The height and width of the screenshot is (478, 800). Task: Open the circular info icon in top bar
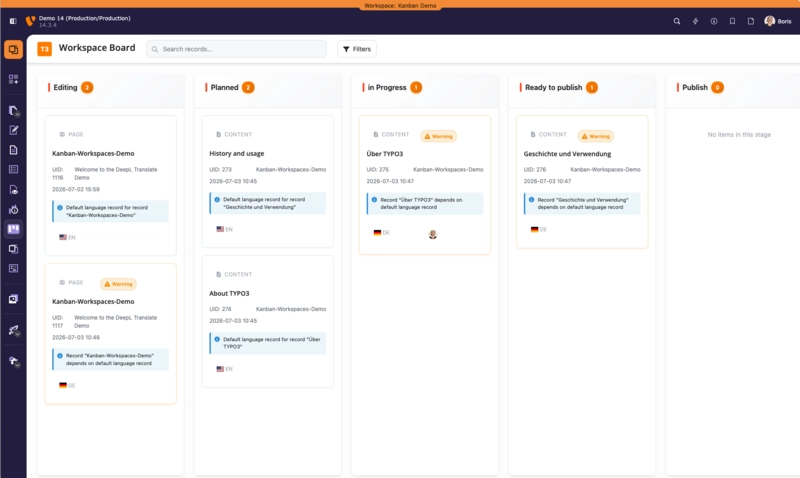point(714,21)
